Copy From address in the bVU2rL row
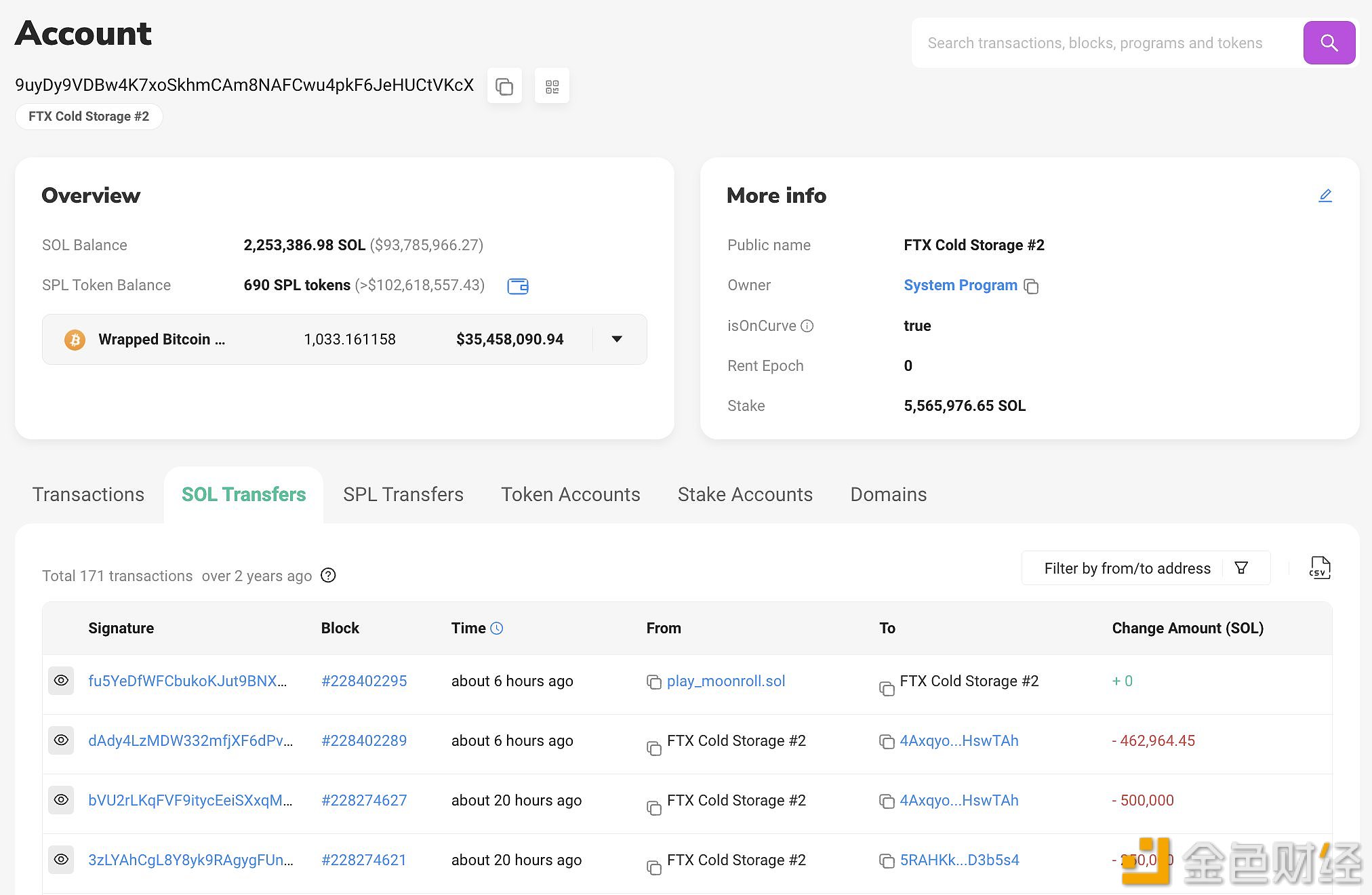 (654, 808)
